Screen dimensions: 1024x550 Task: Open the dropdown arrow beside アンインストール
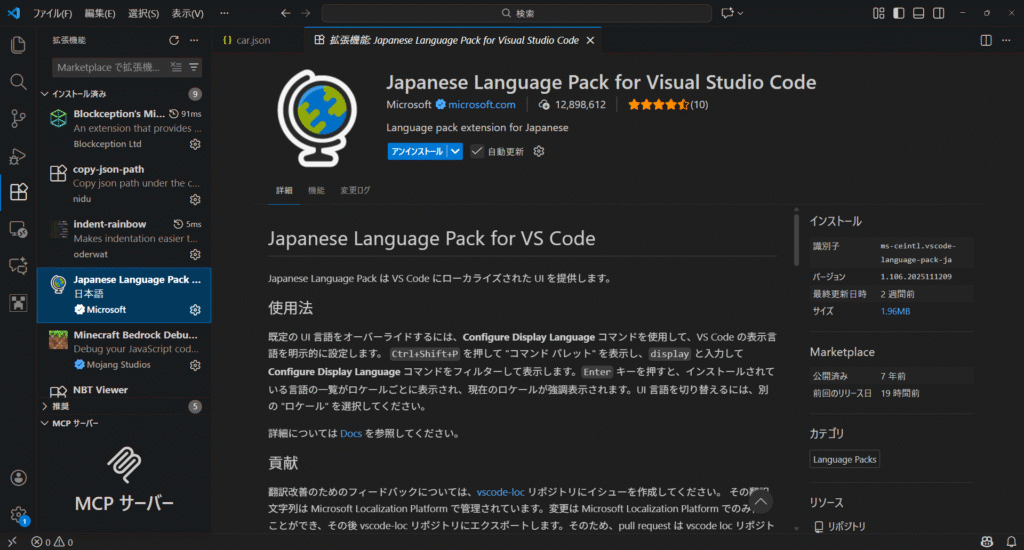click(x=455, y=151)
